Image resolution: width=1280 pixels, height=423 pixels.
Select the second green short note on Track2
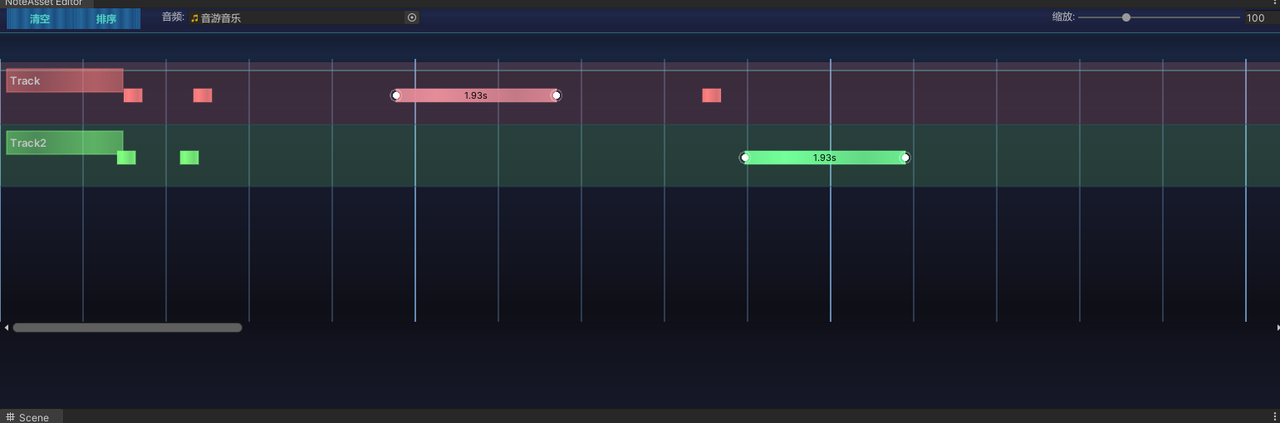189,157
